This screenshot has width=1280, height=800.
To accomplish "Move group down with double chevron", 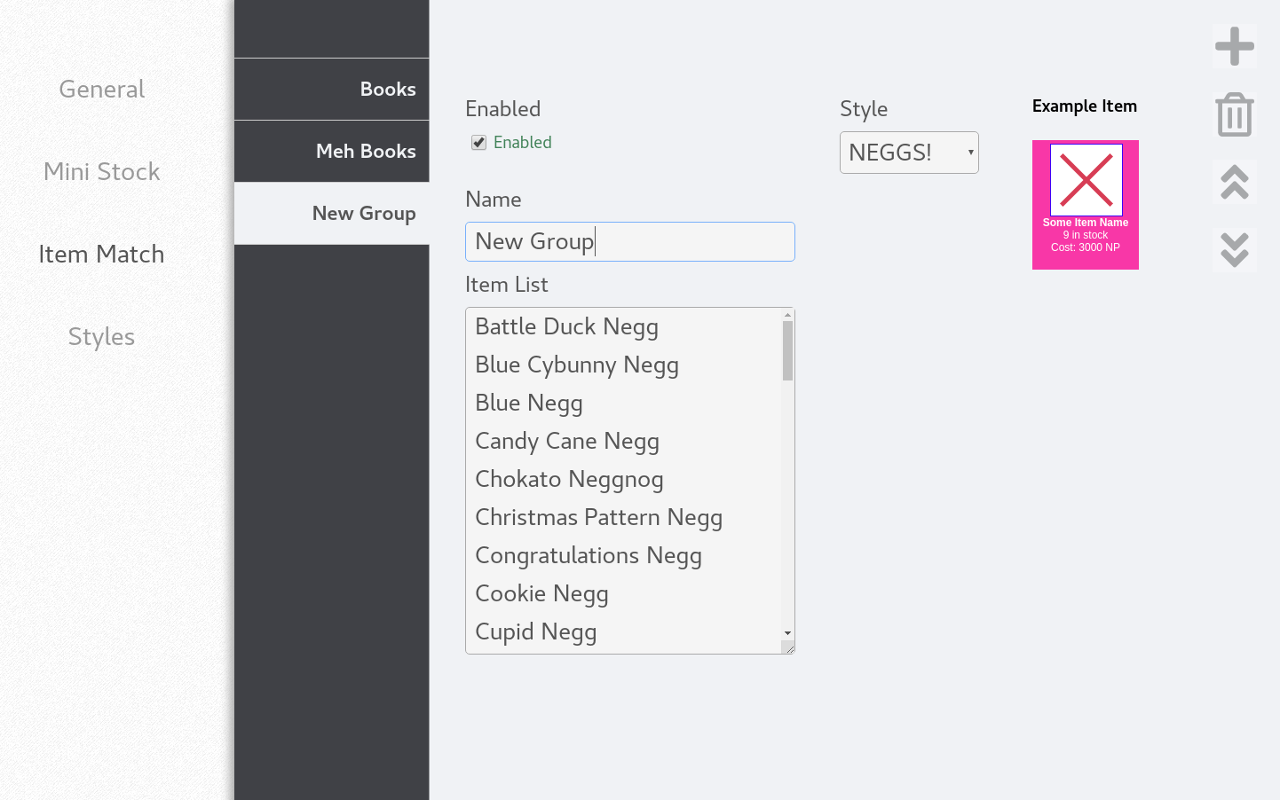I will pyautogui.click(x=1234, y=250).
